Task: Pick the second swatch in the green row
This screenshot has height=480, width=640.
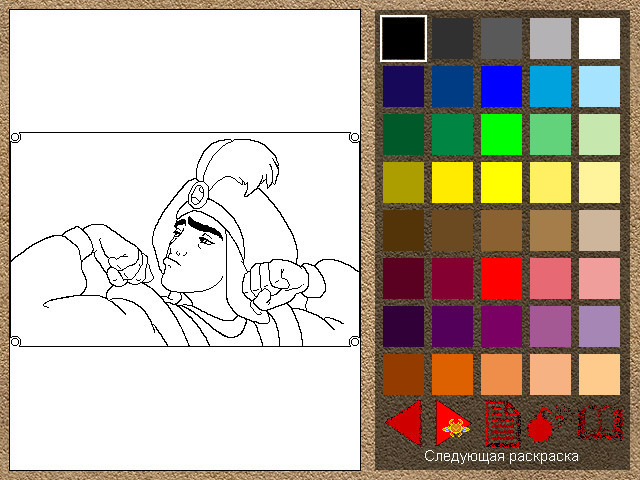Action: coord(452,134)
